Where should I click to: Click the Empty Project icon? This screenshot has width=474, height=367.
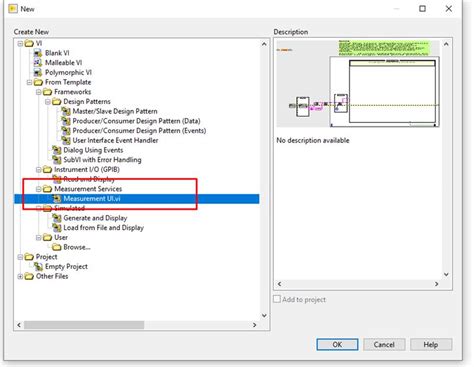click(39, 266)
